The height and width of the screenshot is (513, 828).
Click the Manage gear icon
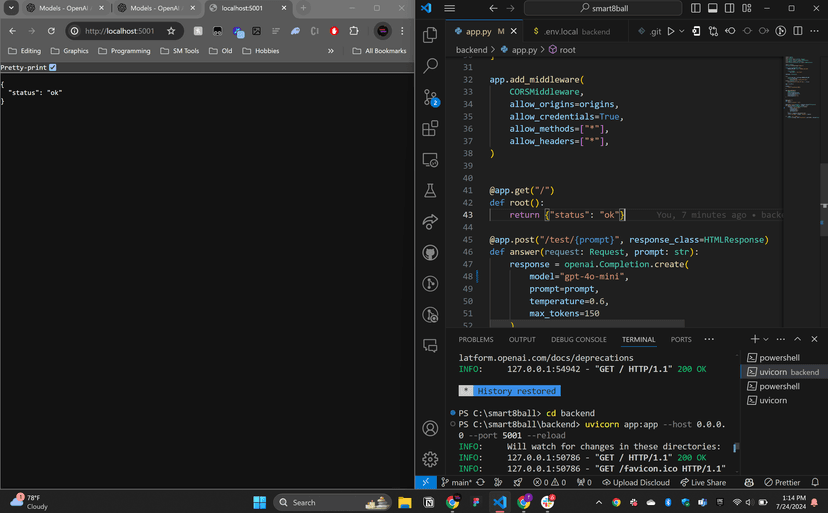[x=431, y=459]
